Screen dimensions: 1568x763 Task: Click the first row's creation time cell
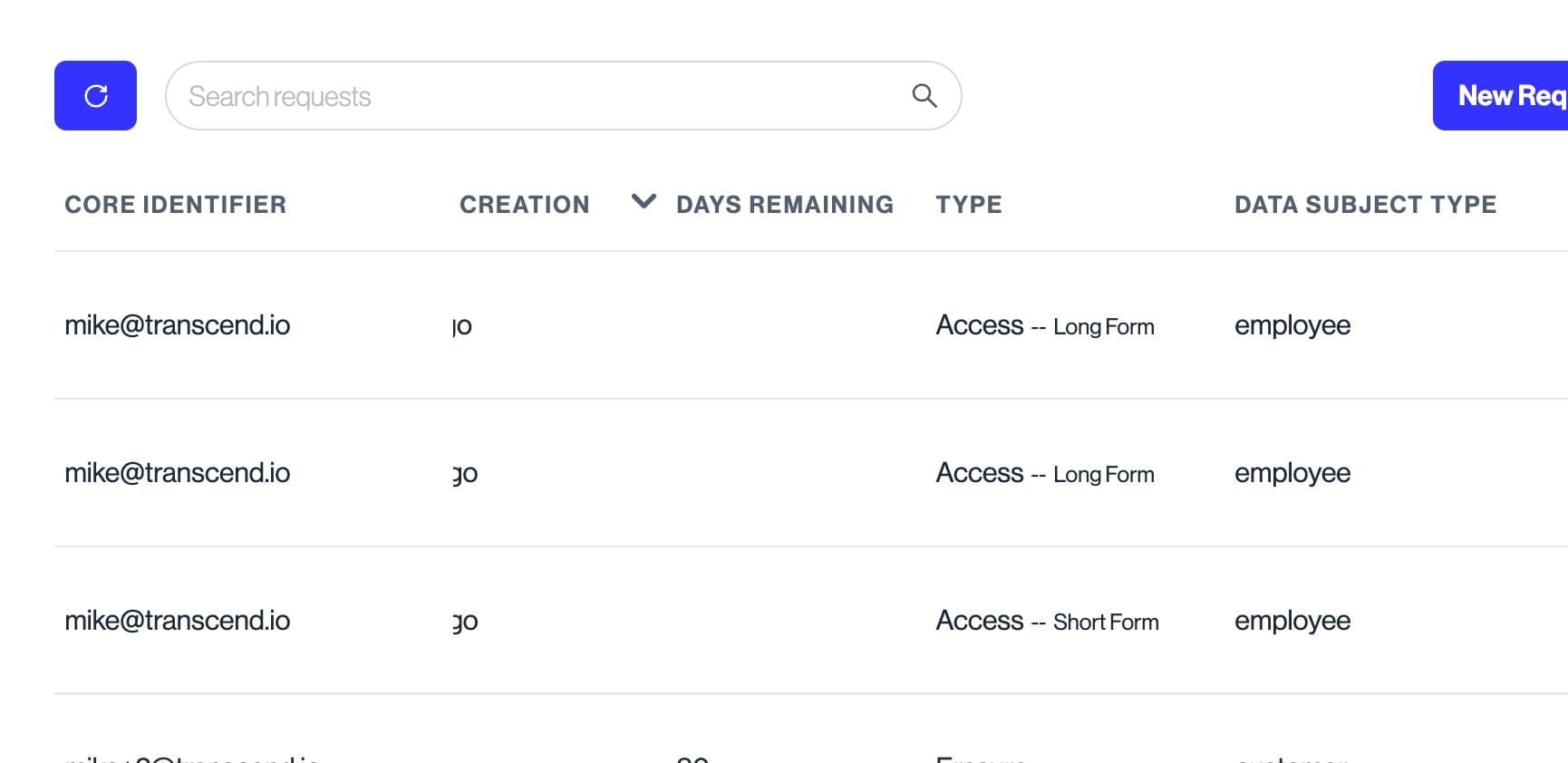click(x=462, y=326)
